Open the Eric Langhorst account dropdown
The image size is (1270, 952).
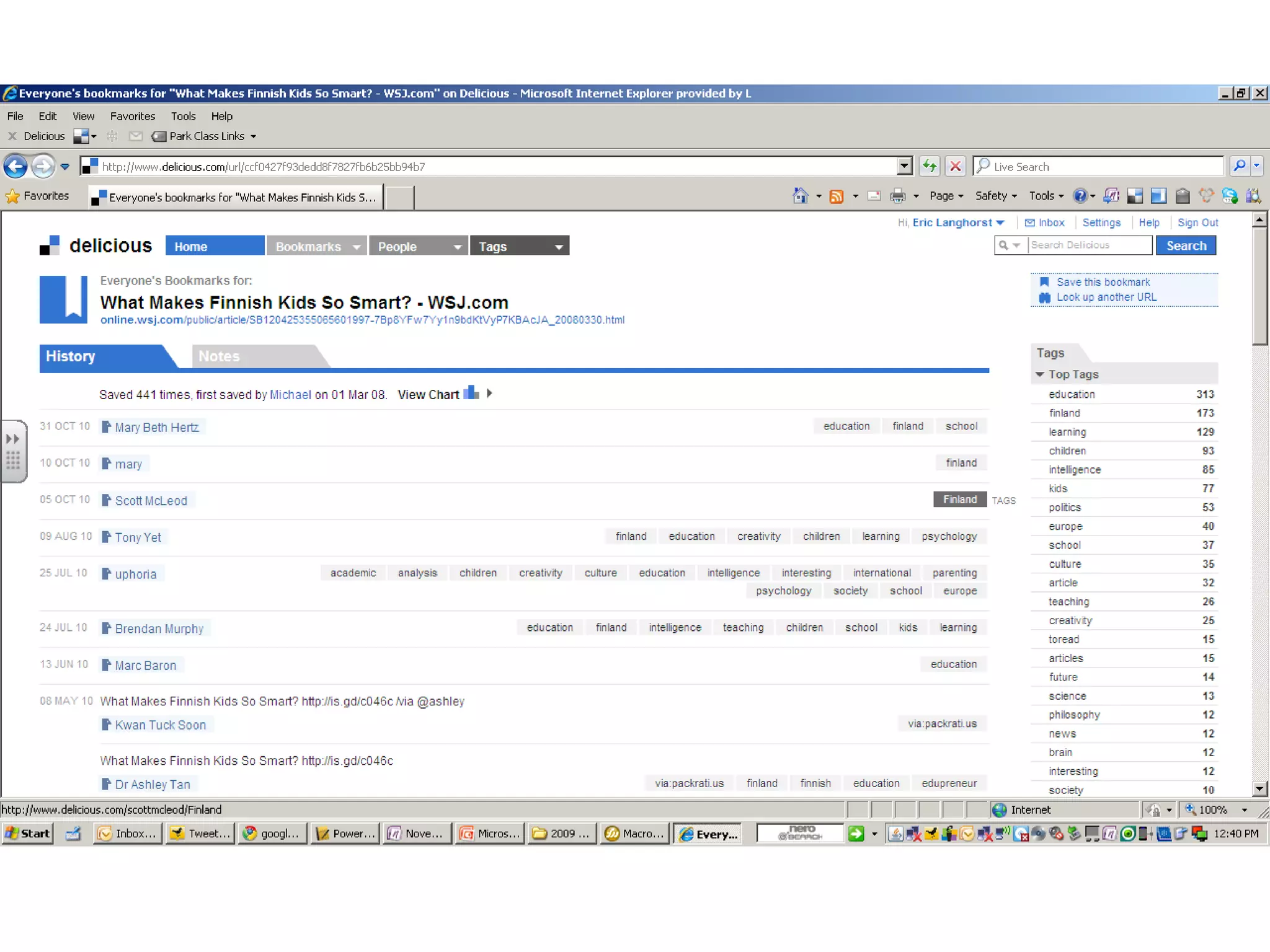tap(1000, 223)
